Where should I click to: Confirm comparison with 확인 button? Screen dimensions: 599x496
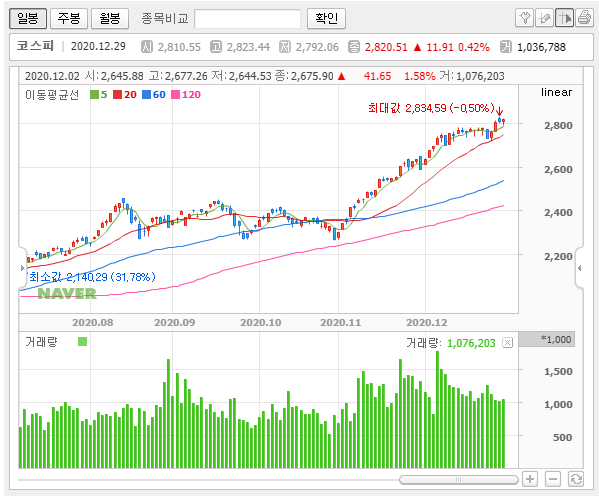point(326,18)
